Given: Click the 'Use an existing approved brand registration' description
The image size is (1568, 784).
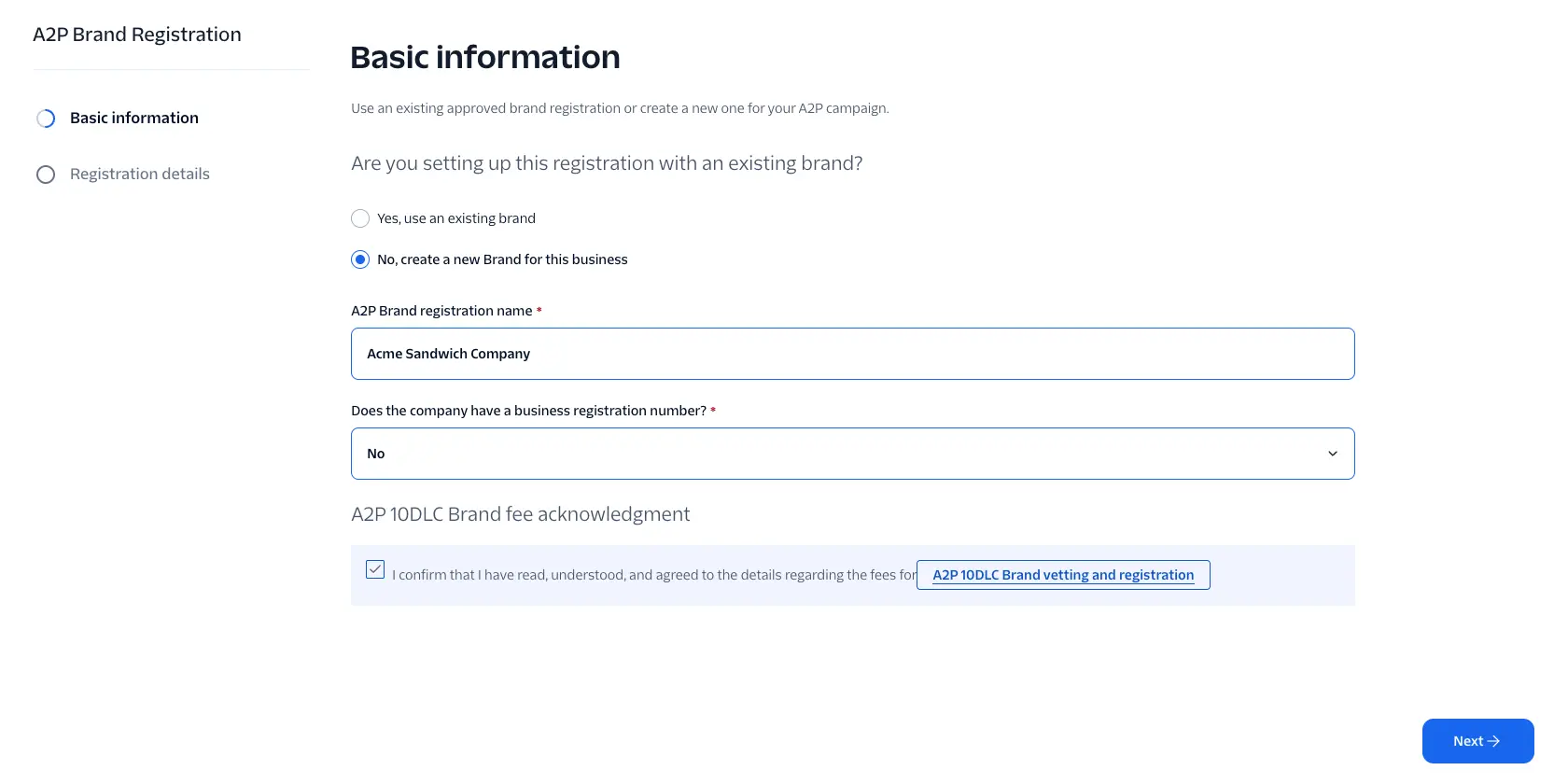Looking at the screenshot, I should tap(620, 108).
